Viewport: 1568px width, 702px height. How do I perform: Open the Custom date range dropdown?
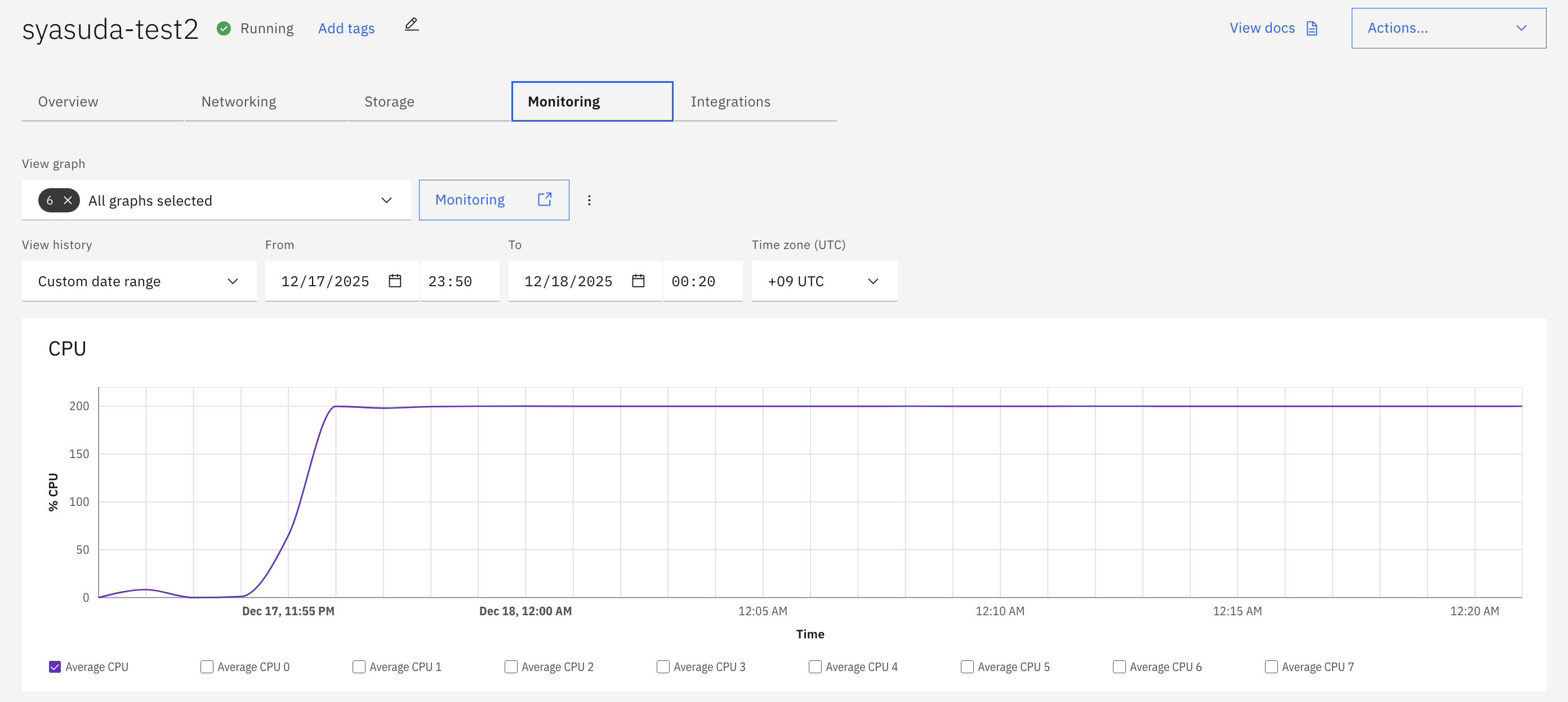point(139,281)
